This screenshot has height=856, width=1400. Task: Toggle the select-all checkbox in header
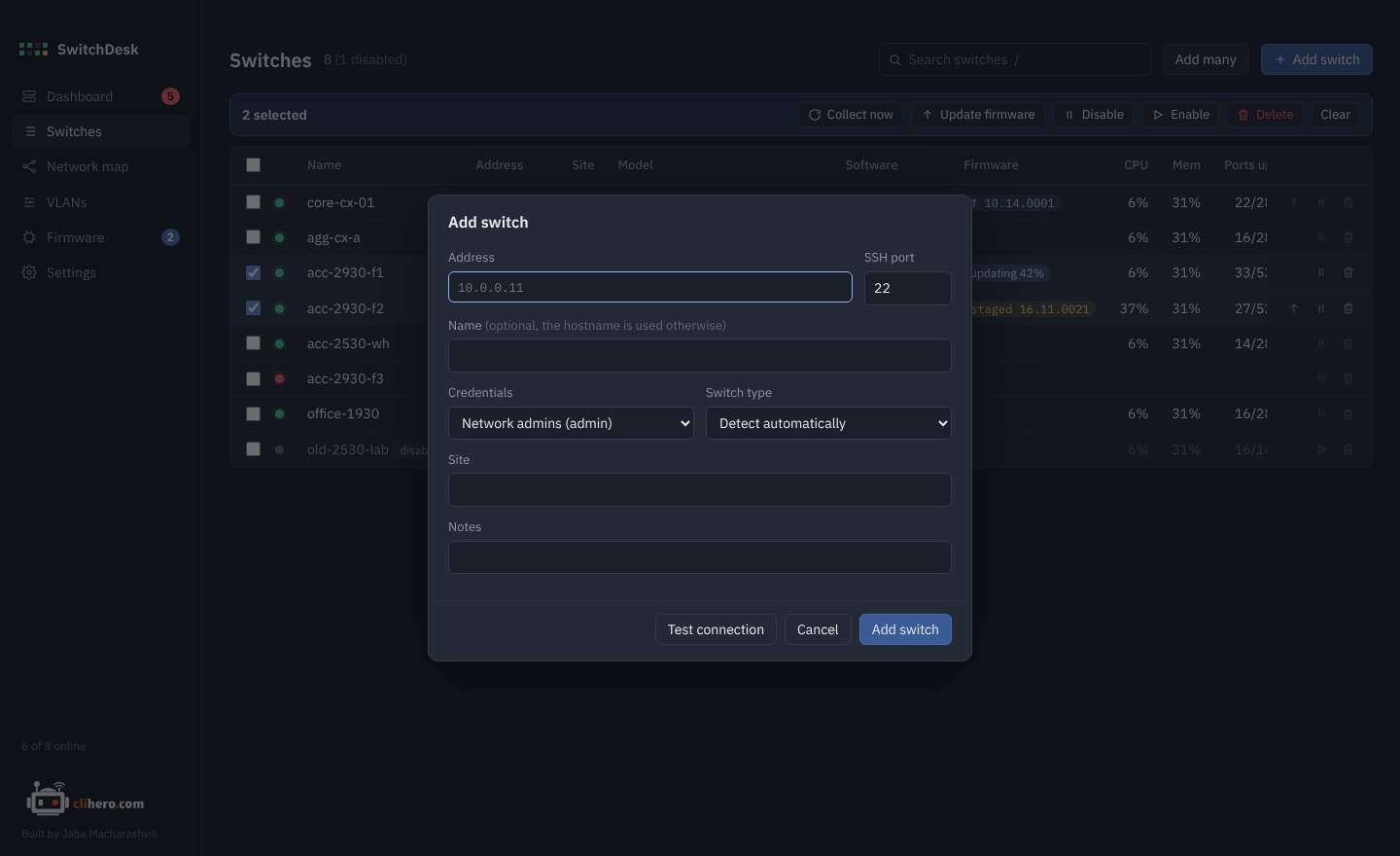point(253,164)
